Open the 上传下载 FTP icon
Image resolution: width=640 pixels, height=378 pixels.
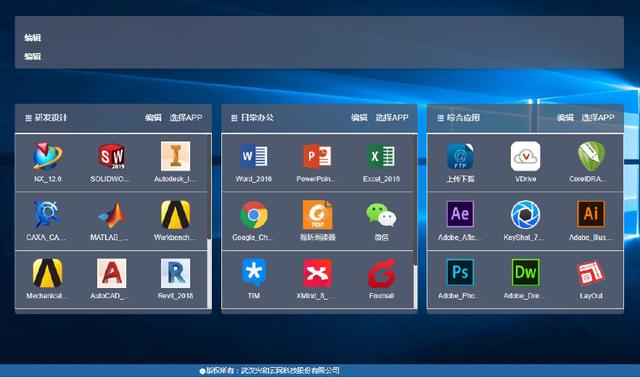pos(460,156)
